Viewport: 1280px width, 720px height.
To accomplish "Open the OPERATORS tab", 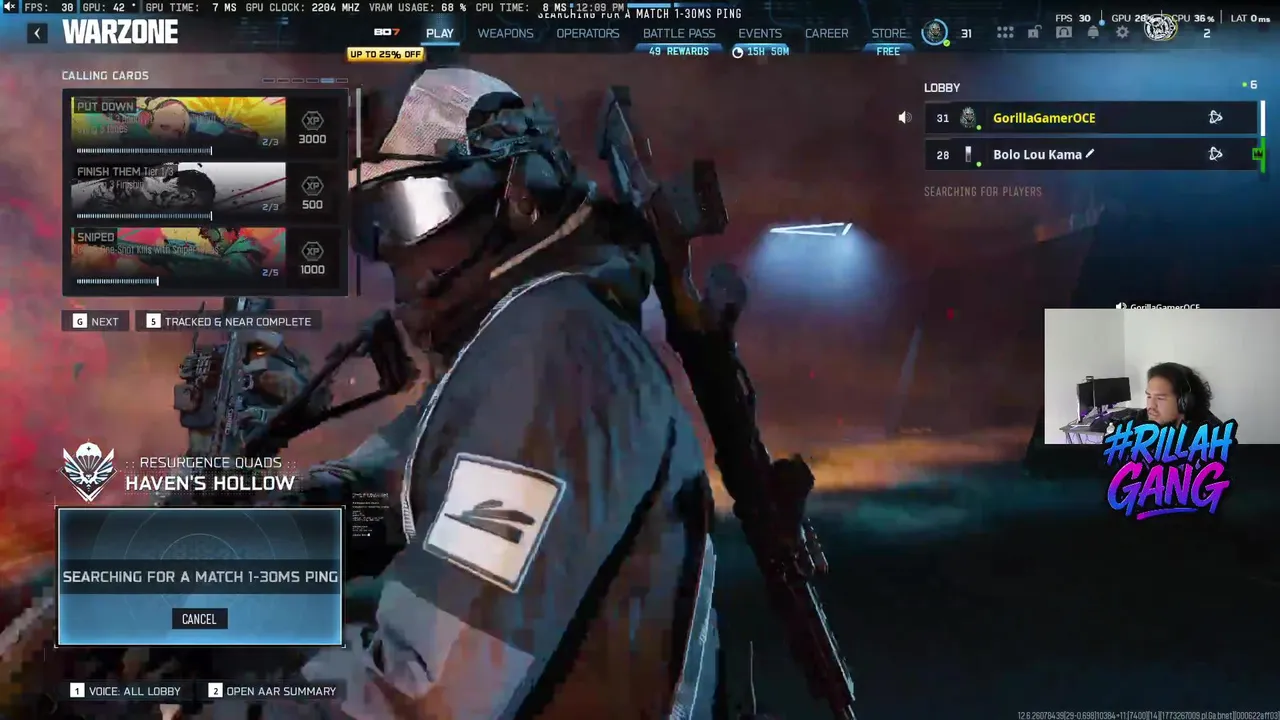I will pos(588,33).
